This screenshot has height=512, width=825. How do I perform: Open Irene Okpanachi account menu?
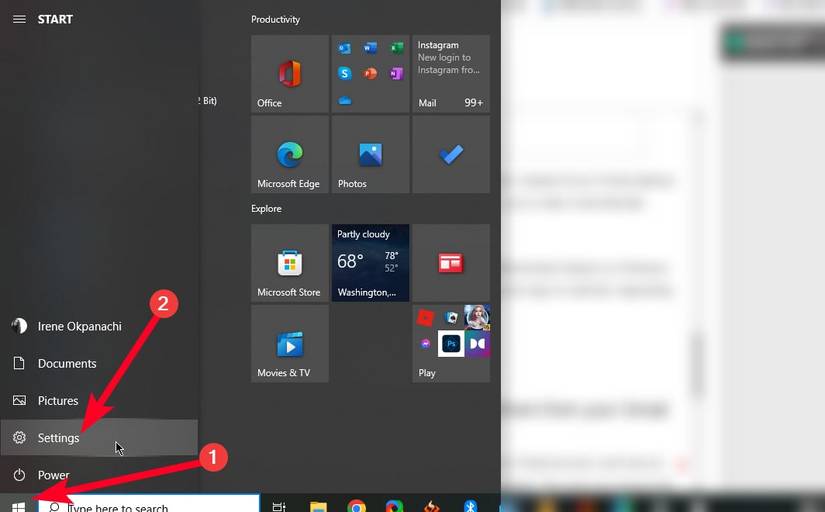(x=99, y=327)
